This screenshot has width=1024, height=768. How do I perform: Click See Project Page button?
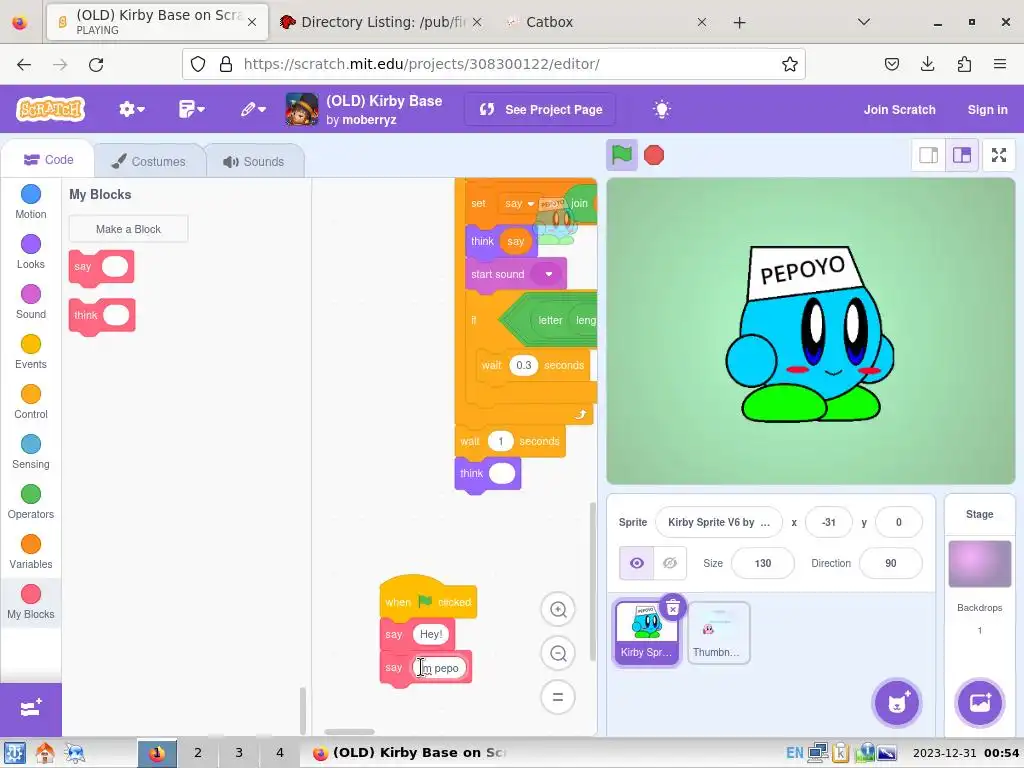click(x=541, y=110)
